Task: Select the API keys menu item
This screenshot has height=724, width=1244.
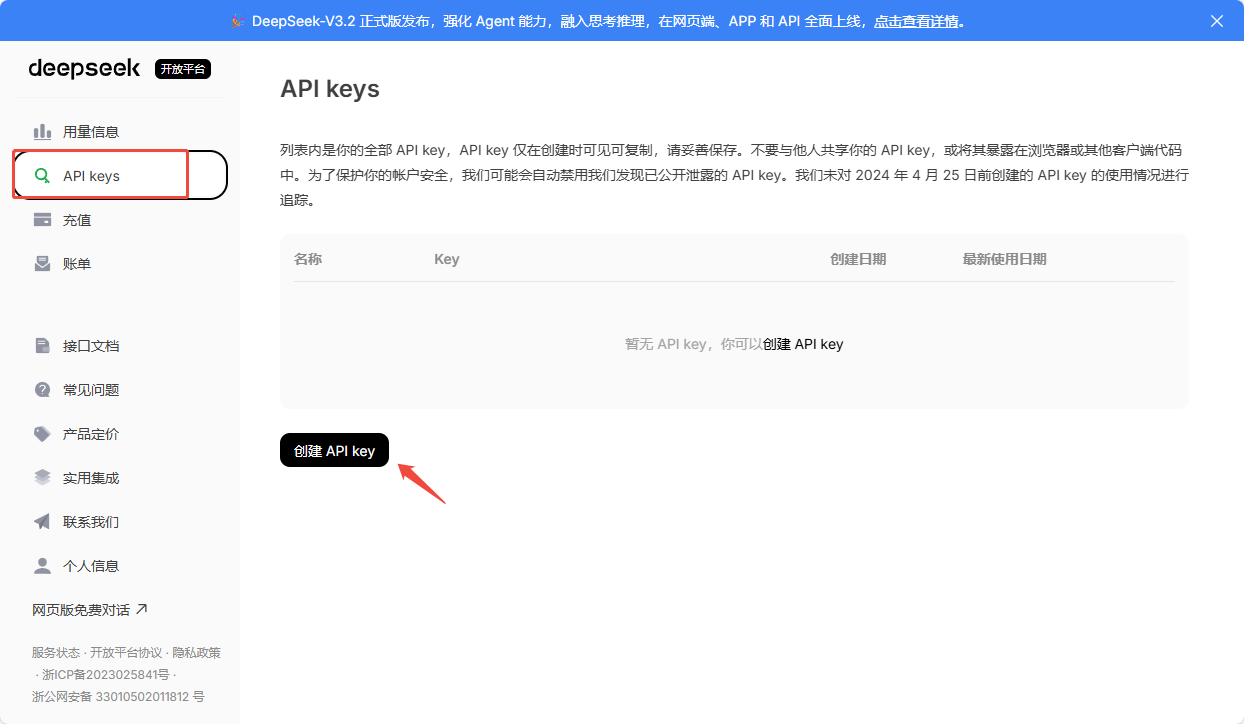Action: point(120,176)
